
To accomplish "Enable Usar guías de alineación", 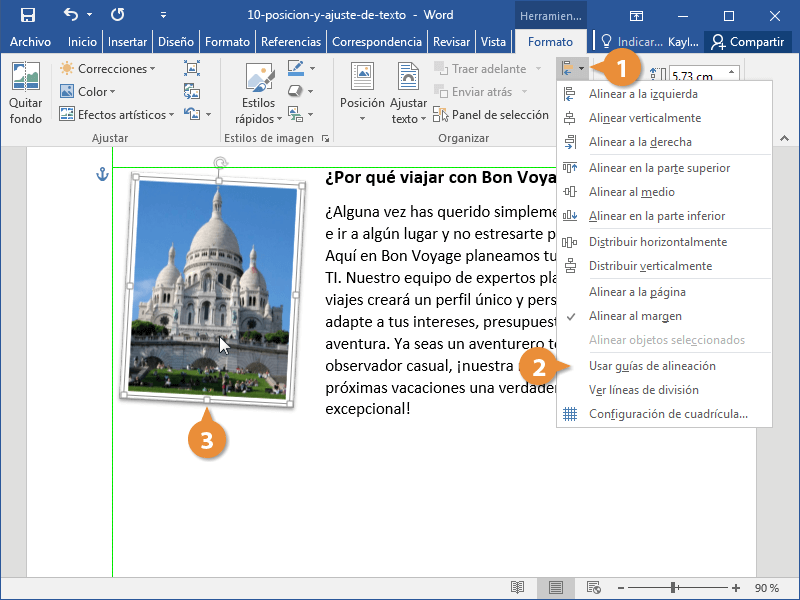I will pos(652,366).
